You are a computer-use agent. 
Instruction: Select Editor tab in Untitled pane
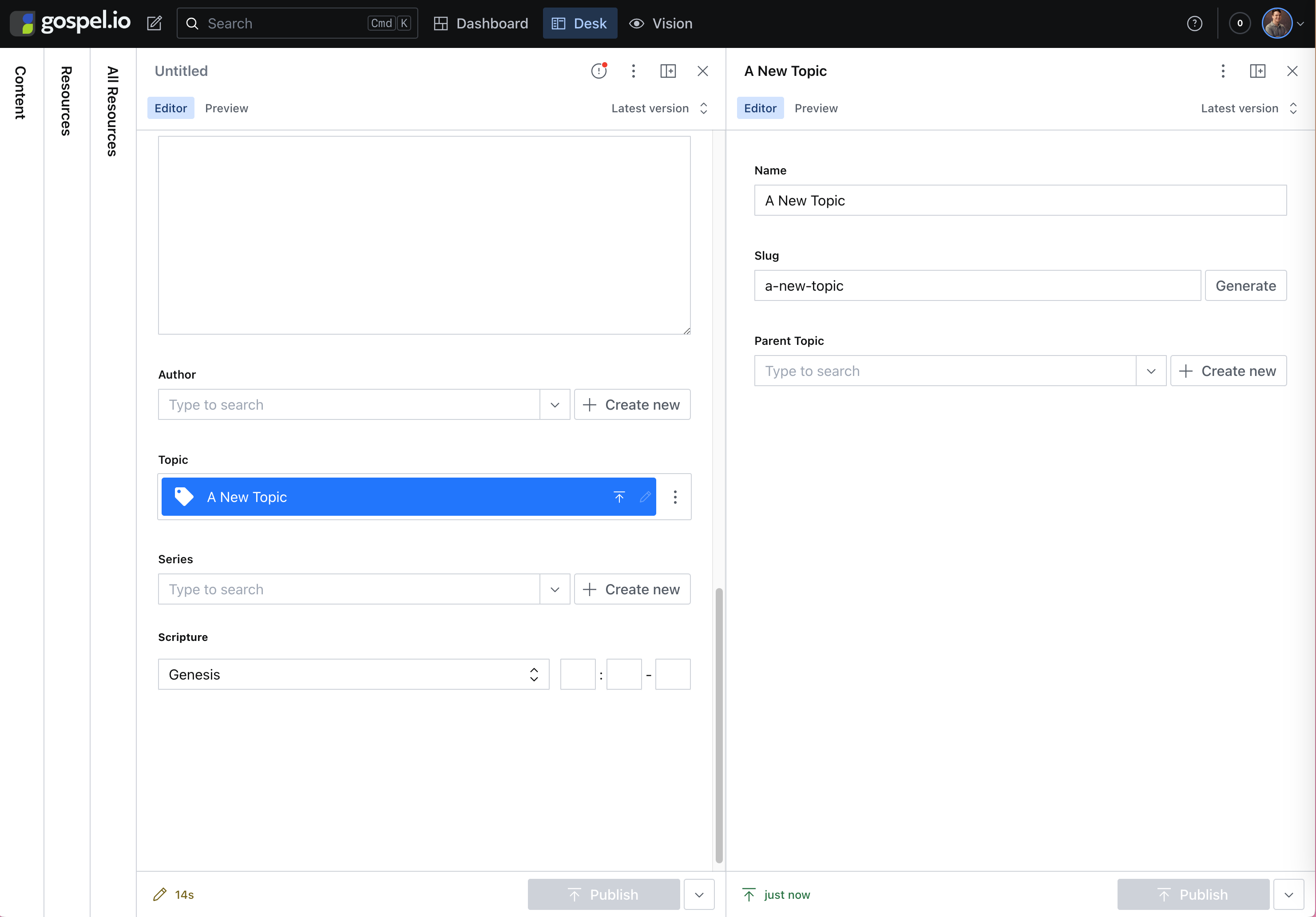171,108
